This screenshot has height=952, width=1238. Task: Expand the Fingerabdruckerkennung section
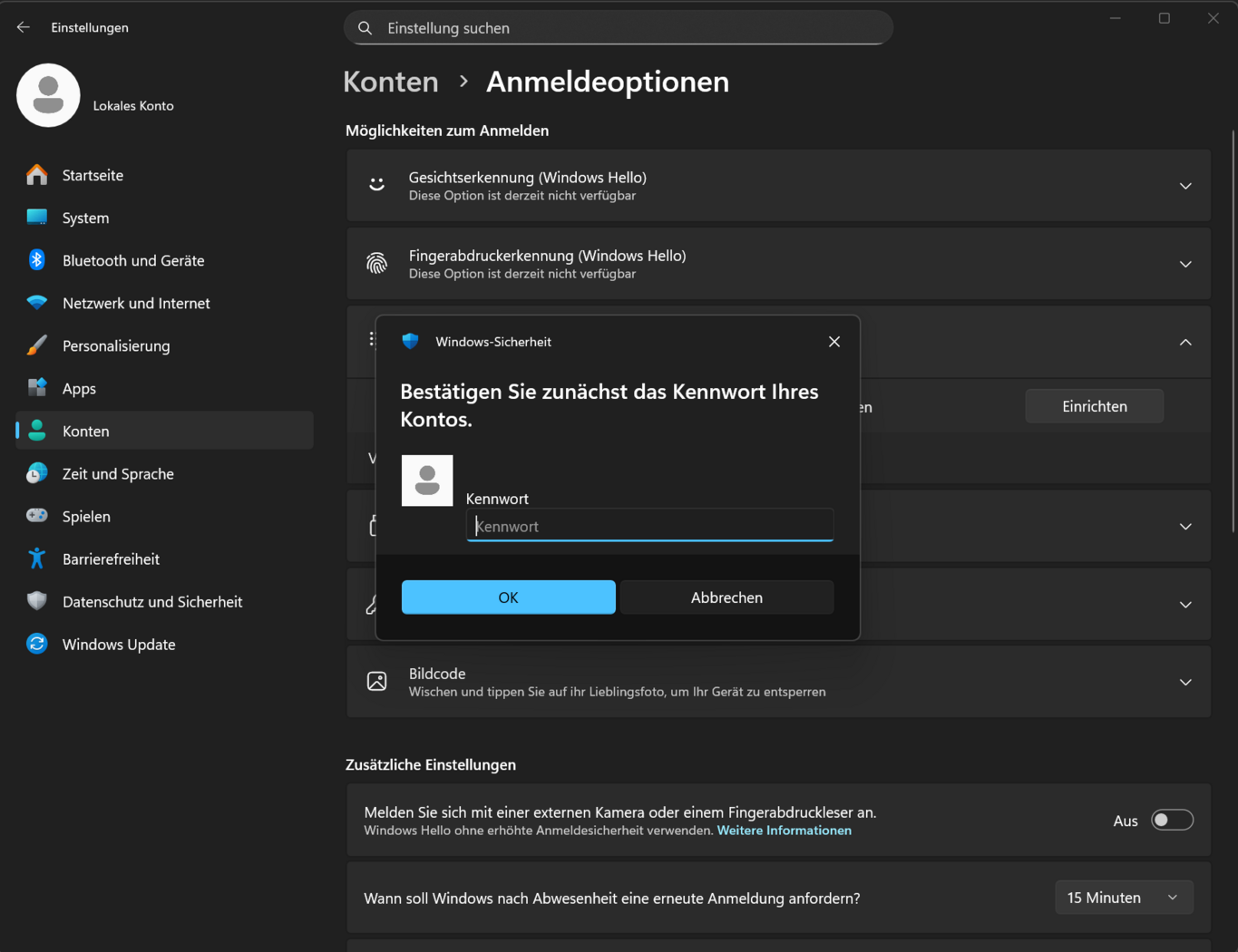[x=1185, y=264]
